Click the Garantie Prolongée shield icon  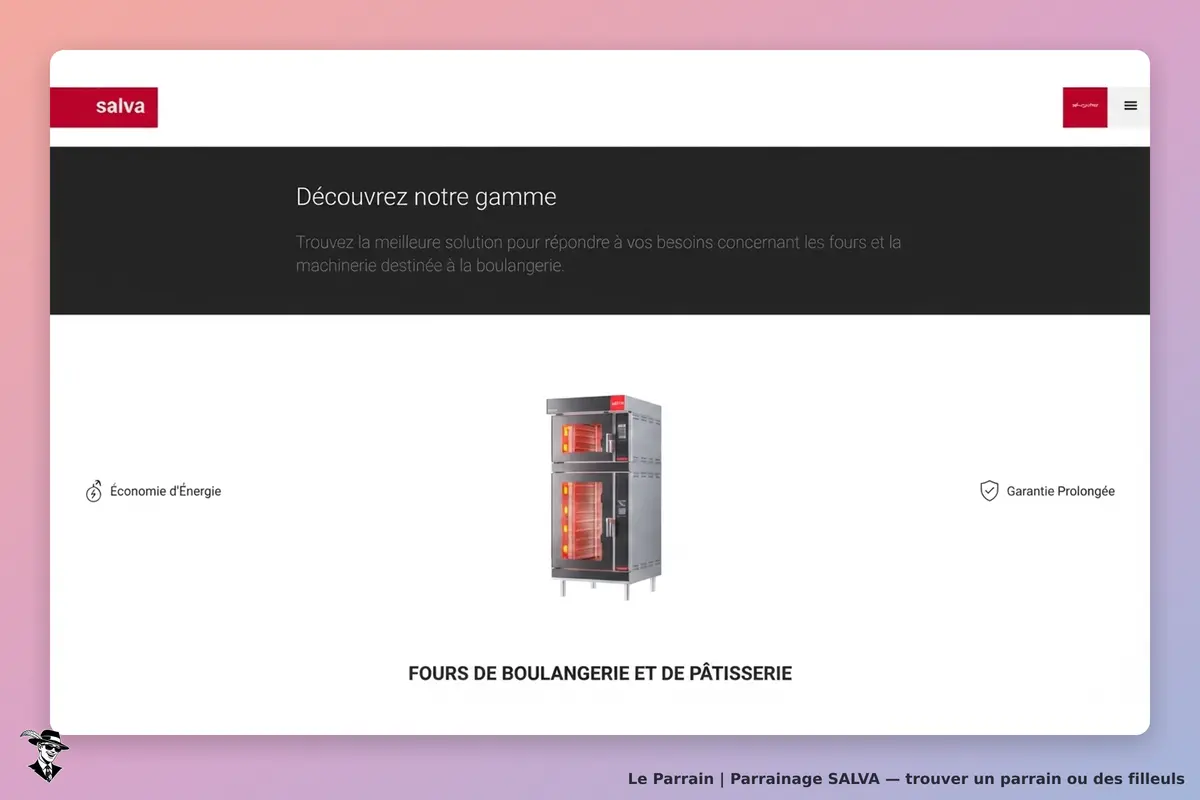(x=989, y=491)
